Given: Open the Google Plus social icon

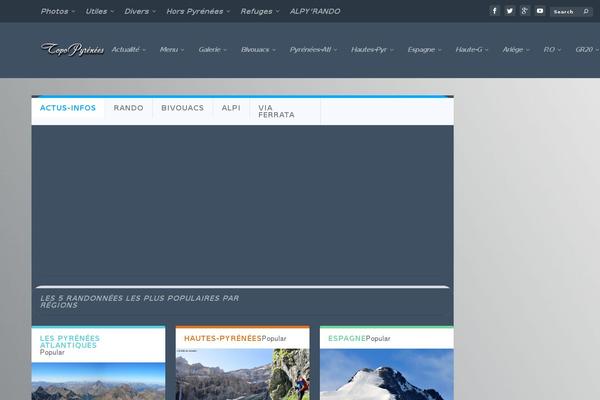Looking at the screenshot, I should click(525, 11).
